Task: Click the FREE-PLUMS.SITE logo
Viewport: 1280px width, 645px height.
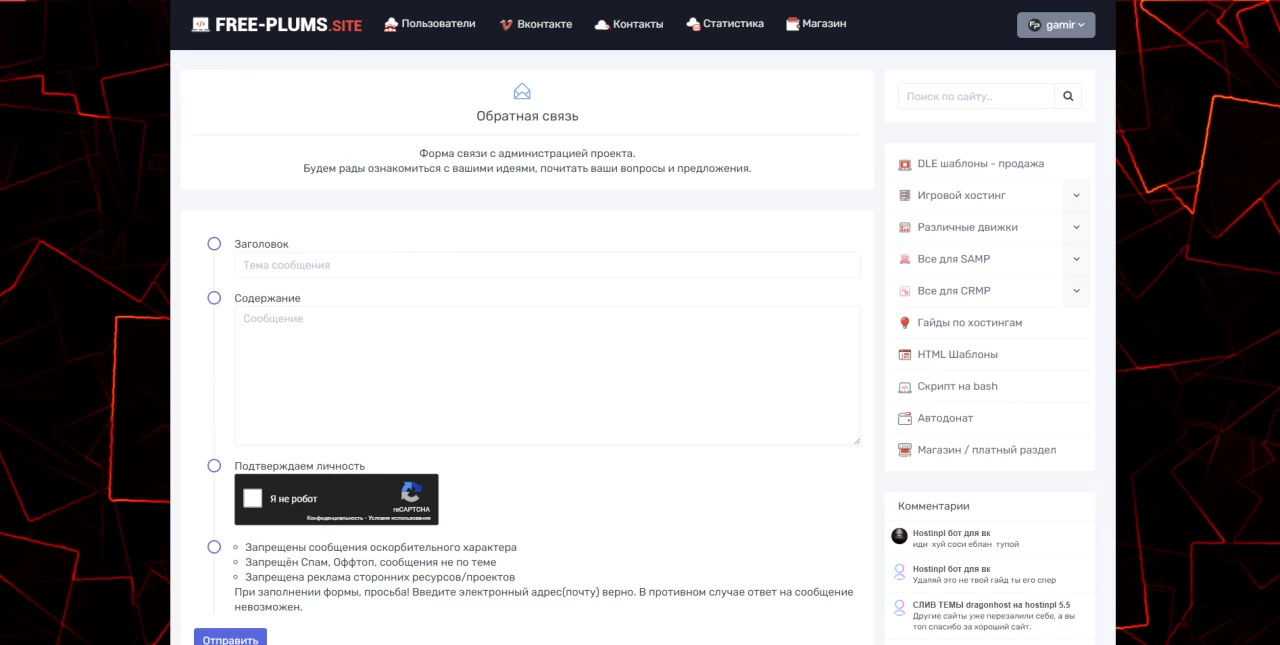Action: [277, 24]
